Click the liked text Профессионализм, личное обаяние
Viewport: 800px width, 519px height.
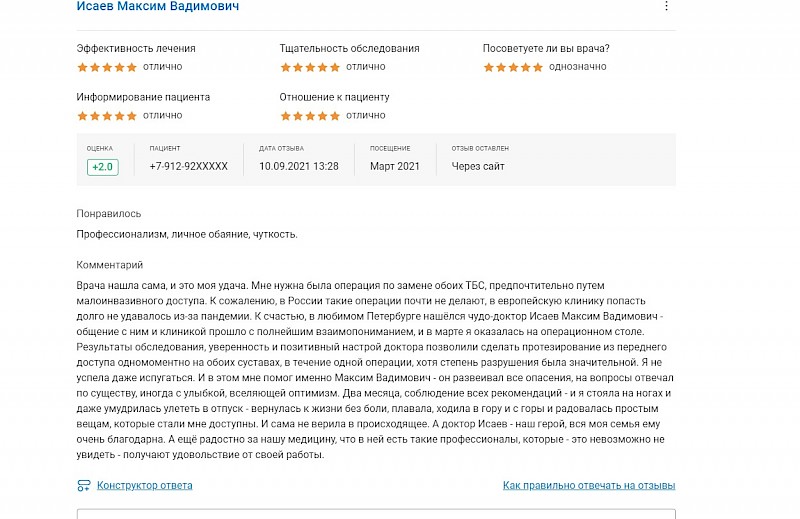tap(163, 234)
